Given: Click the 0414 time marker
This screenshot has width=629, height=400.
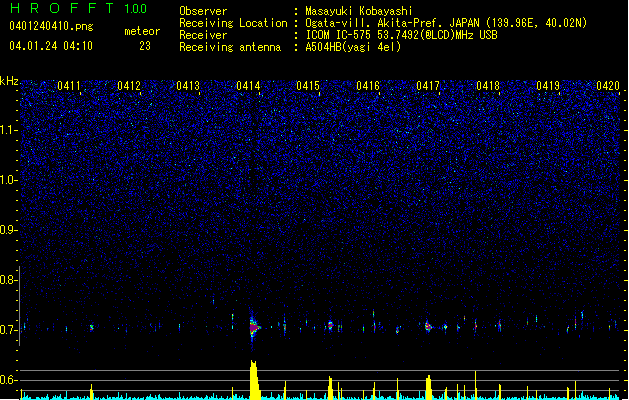Looking at the screenshot, I should click(x=248, y=86).
